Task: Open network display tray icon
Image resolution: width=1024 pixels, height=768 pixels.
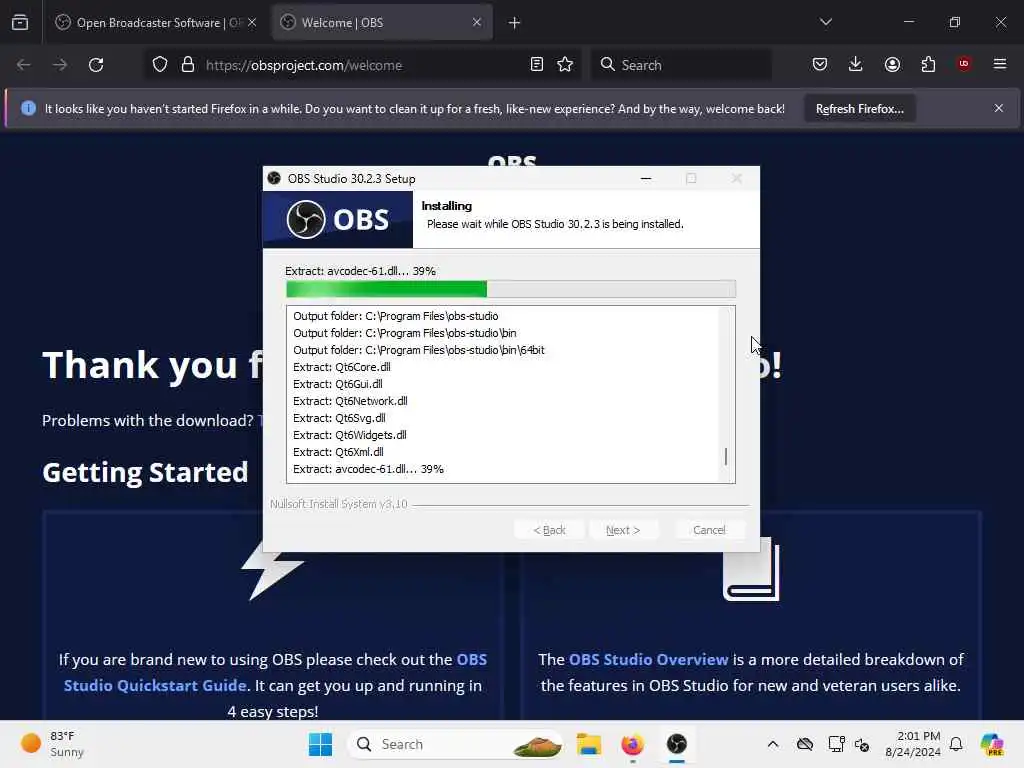Action: (x=836, y=744)
